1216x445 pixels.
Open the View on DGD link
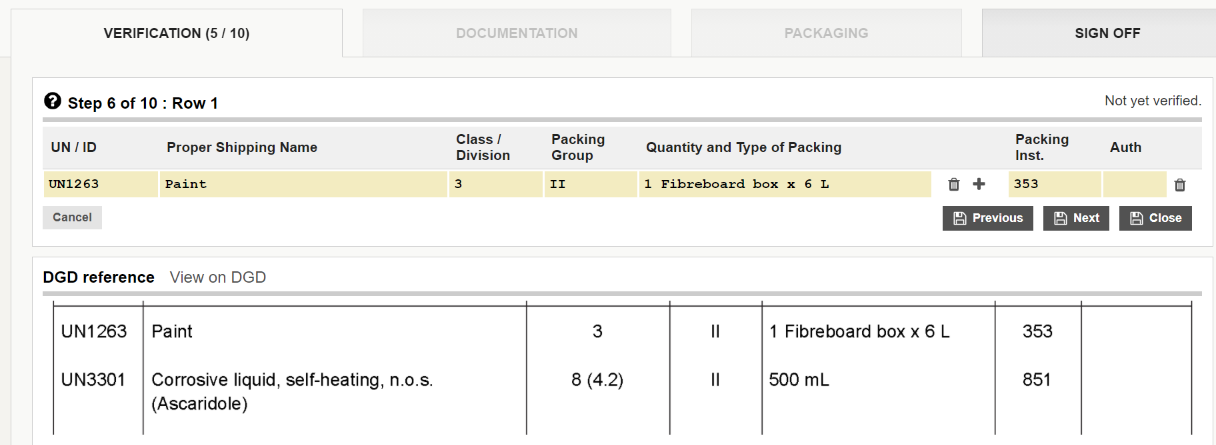pos(218,277)
